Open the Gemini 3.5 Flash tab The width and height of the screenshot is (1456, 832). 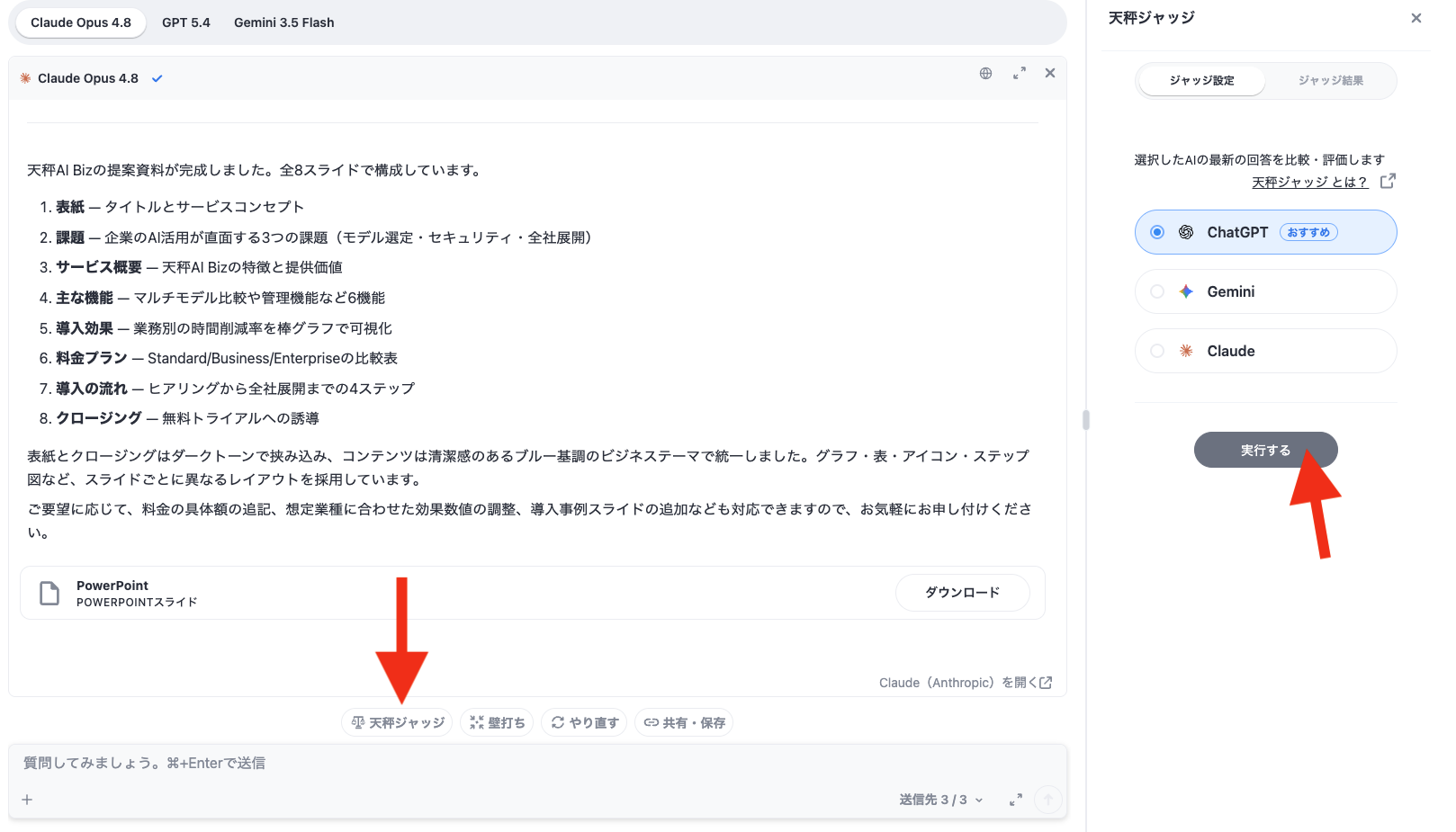(284, 22)
